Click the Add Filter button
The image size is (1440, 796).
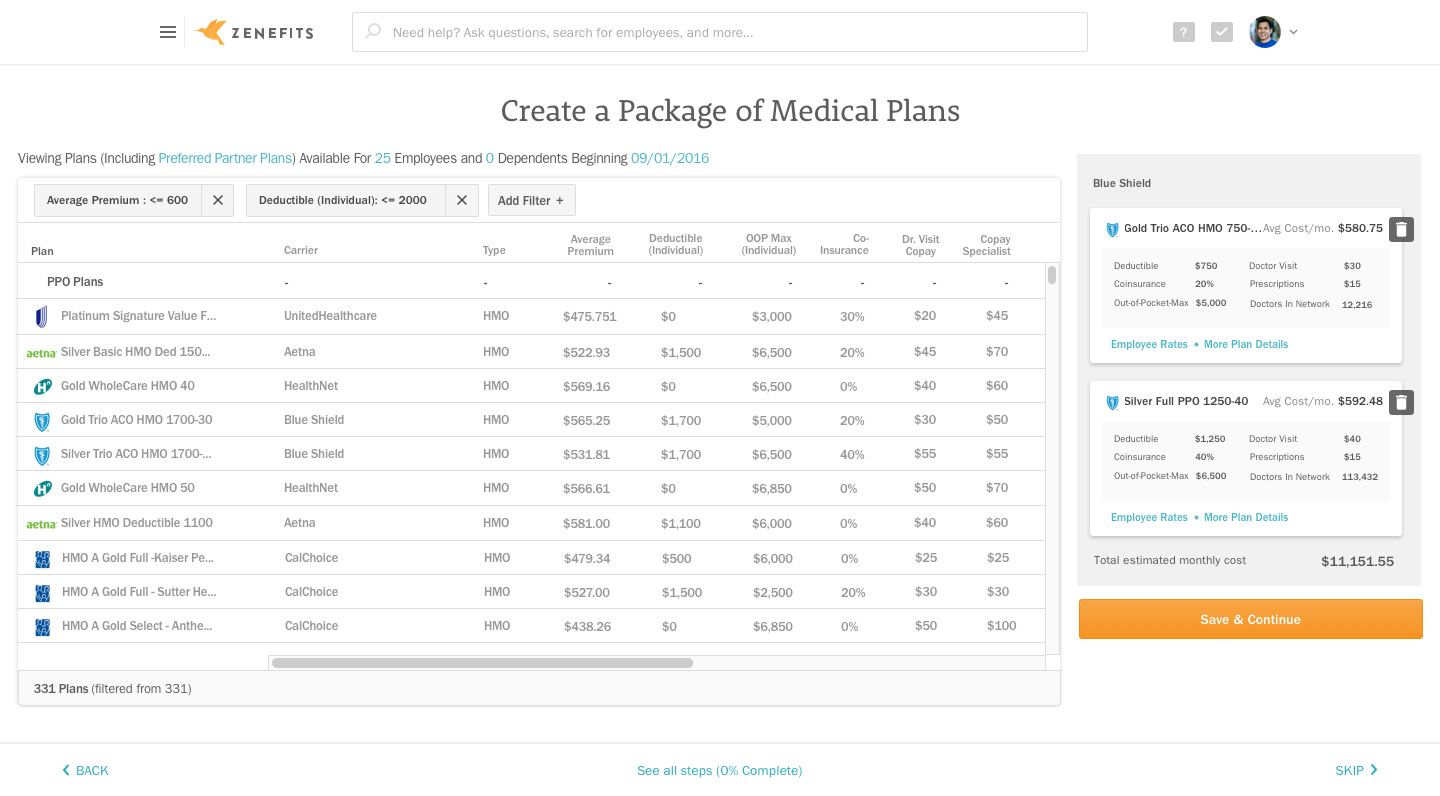click(531, 200)
